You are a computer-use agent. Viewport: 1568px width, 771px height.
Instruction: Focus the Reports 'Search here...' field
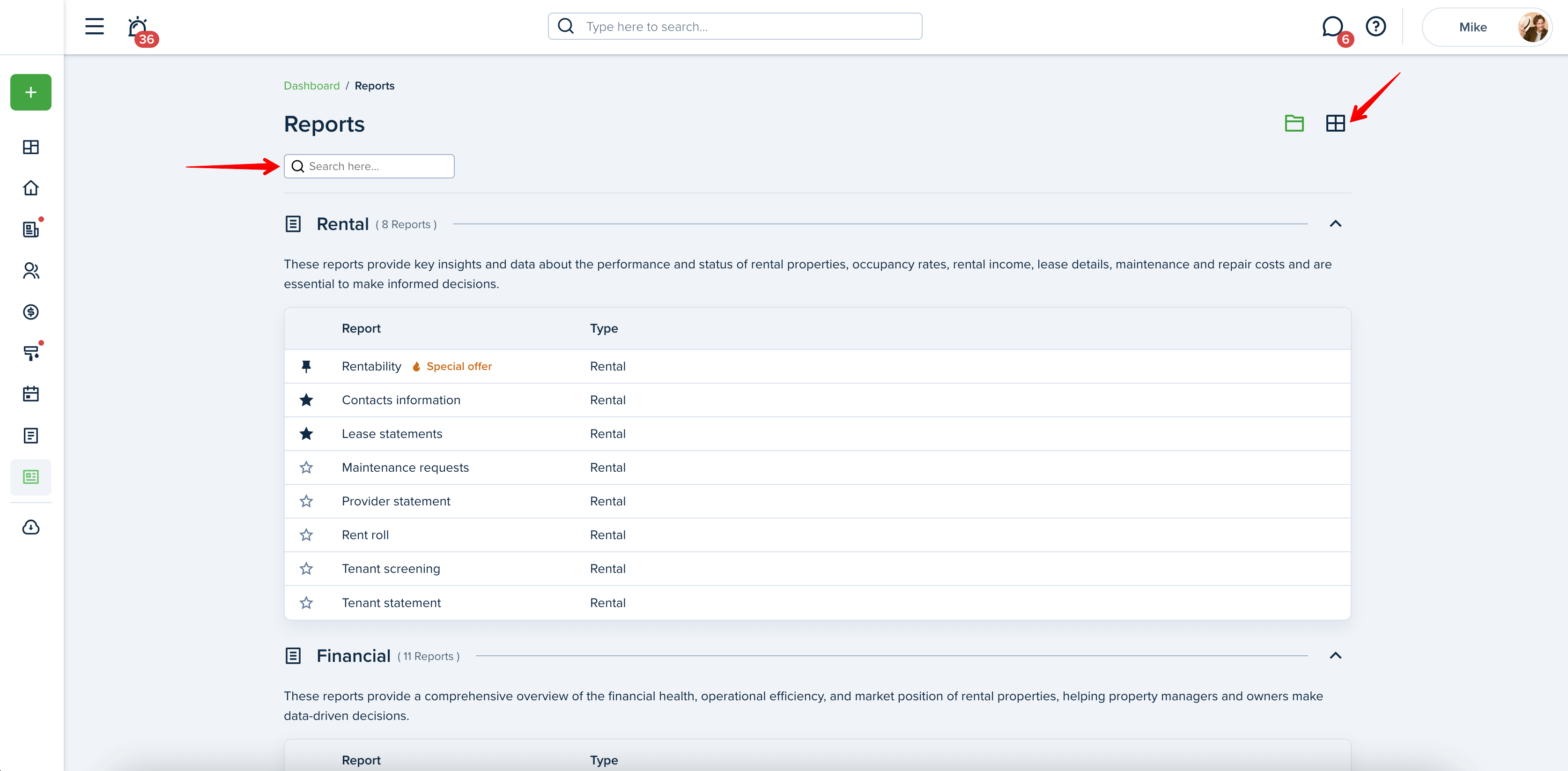369,166
